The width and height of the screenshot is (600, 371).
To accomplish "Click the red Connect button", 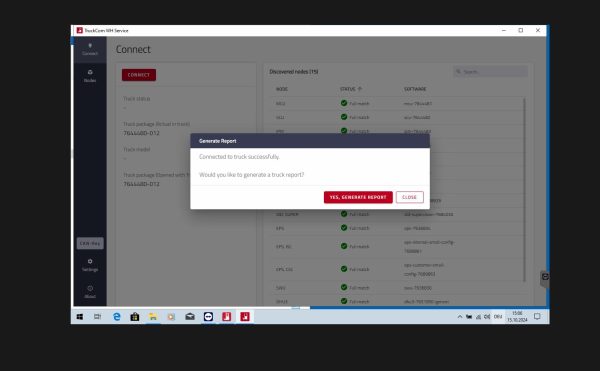I will 139,75.
